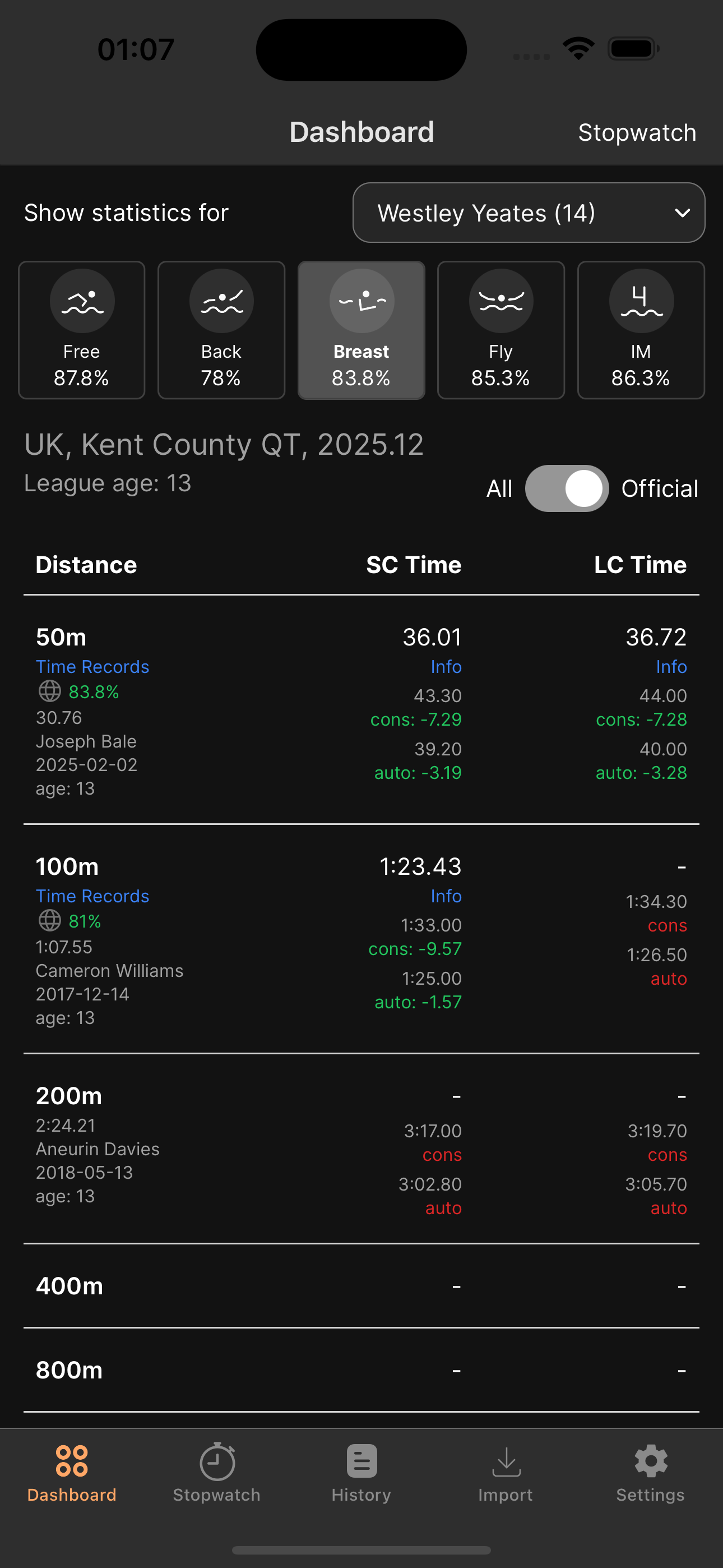Viewport: 723px width, 1568px height.
Task: Tap the globe icon beside 81%
Action: point(50,921)
